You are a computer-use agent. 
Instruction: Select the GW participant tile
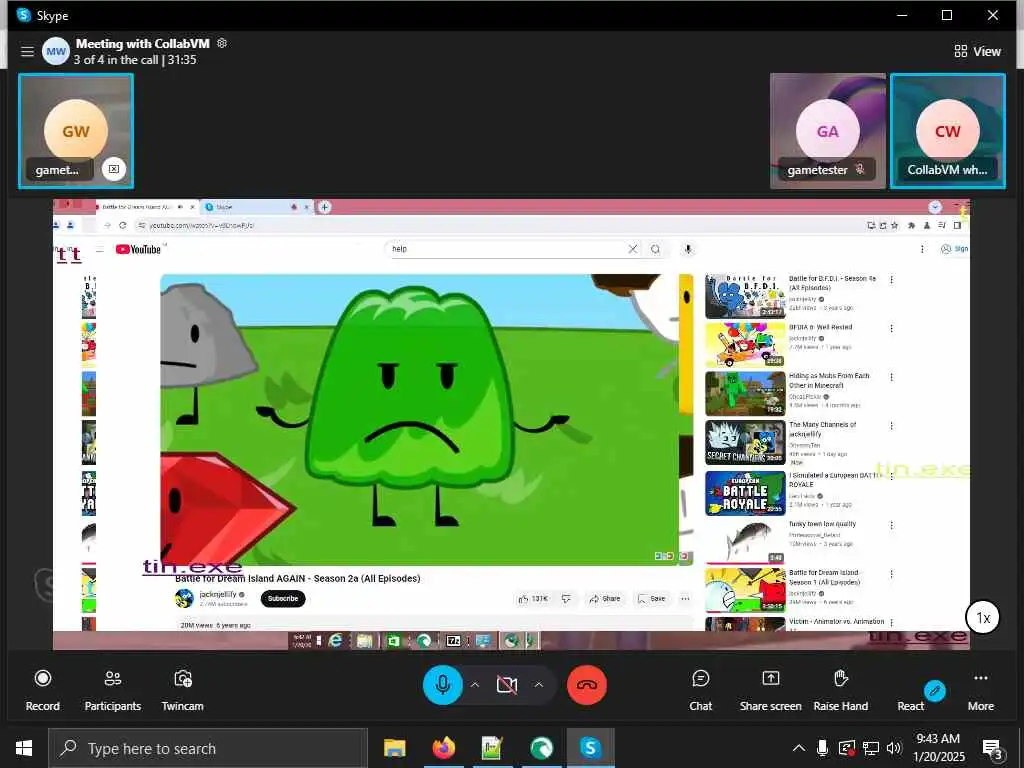pos(76,131)
